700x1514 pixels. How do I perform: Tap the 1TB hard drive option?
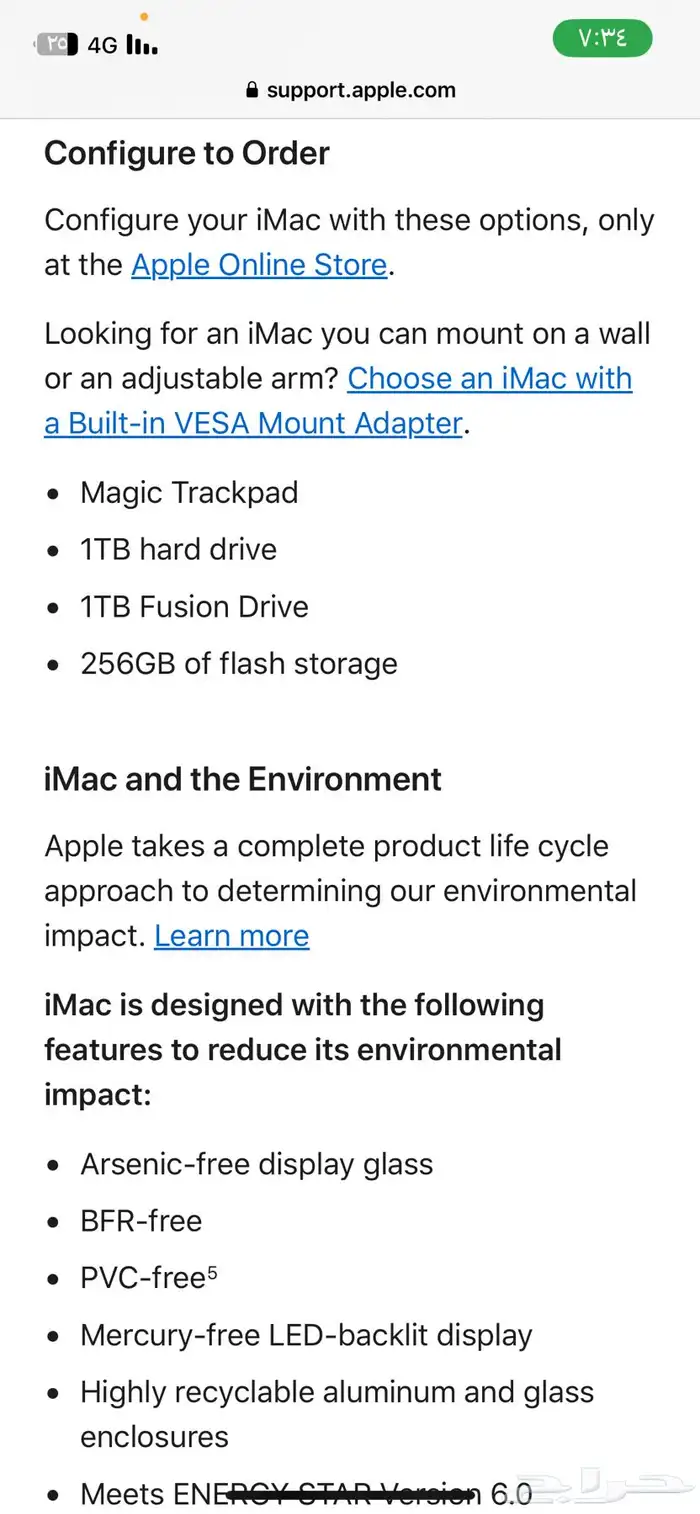point(178,550)
